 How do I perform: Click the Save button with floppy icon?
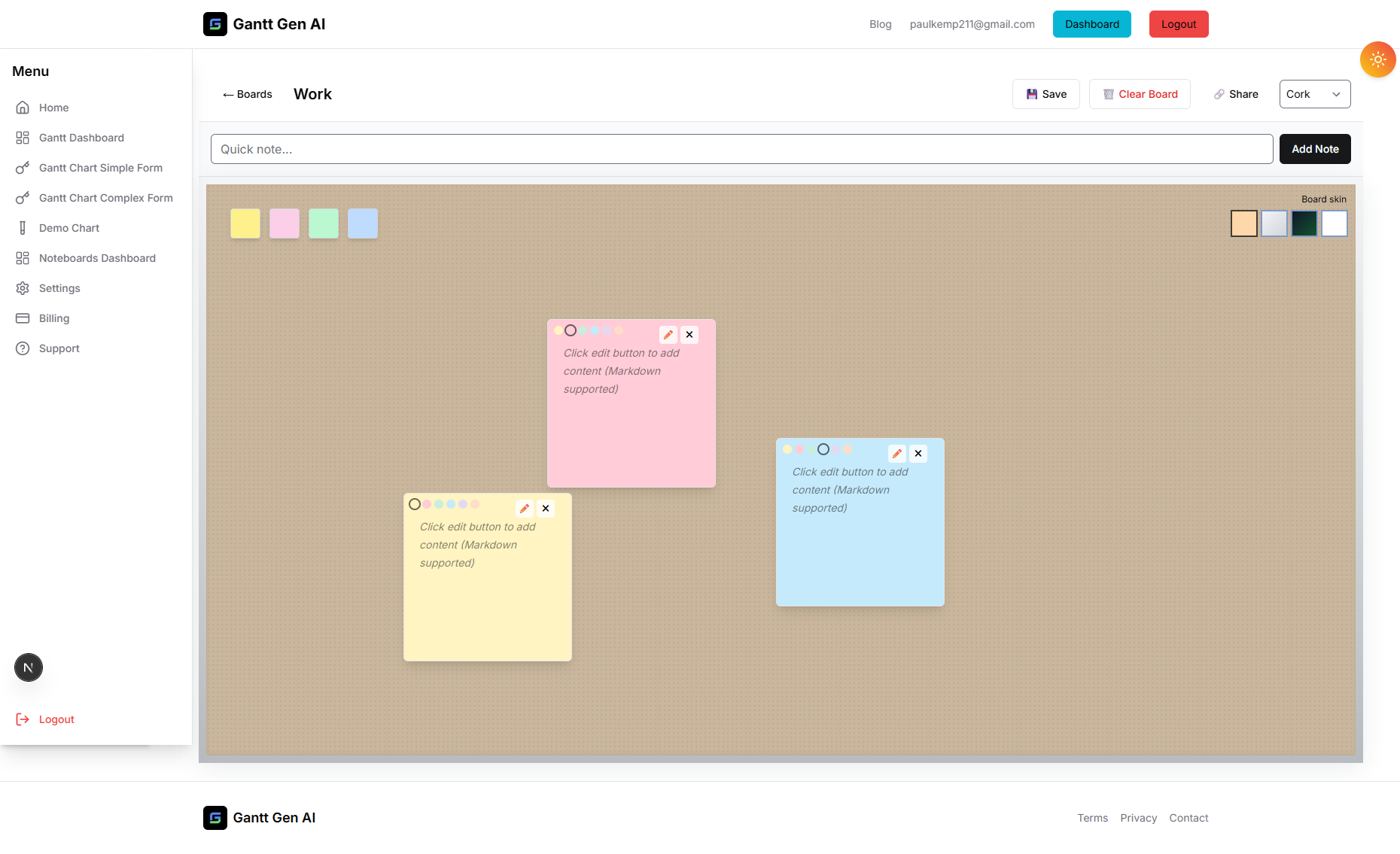click(x=1045, y=94)
